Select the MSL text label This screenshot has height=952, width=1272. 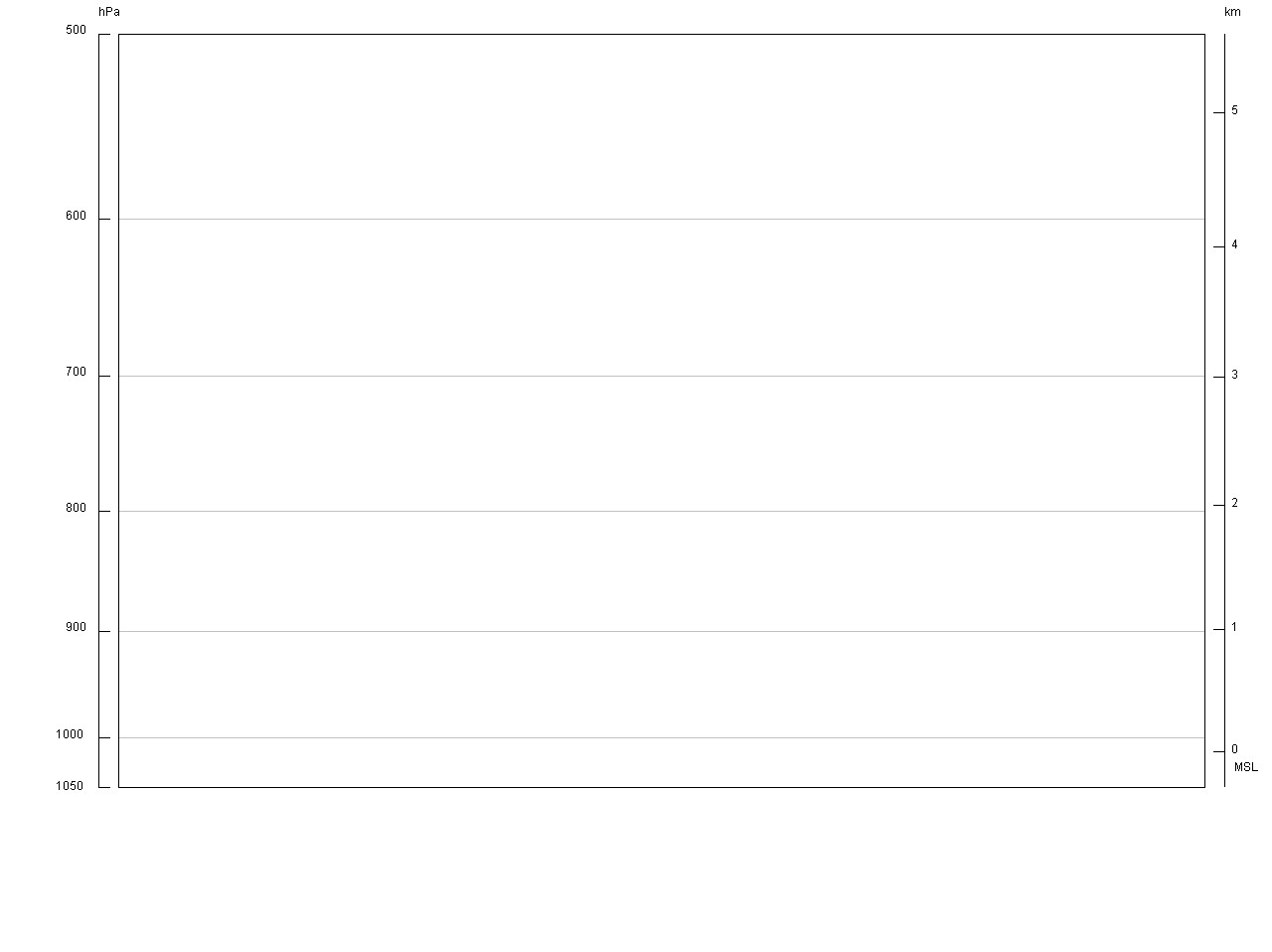pyautogui.click(x=1245, y=767)
